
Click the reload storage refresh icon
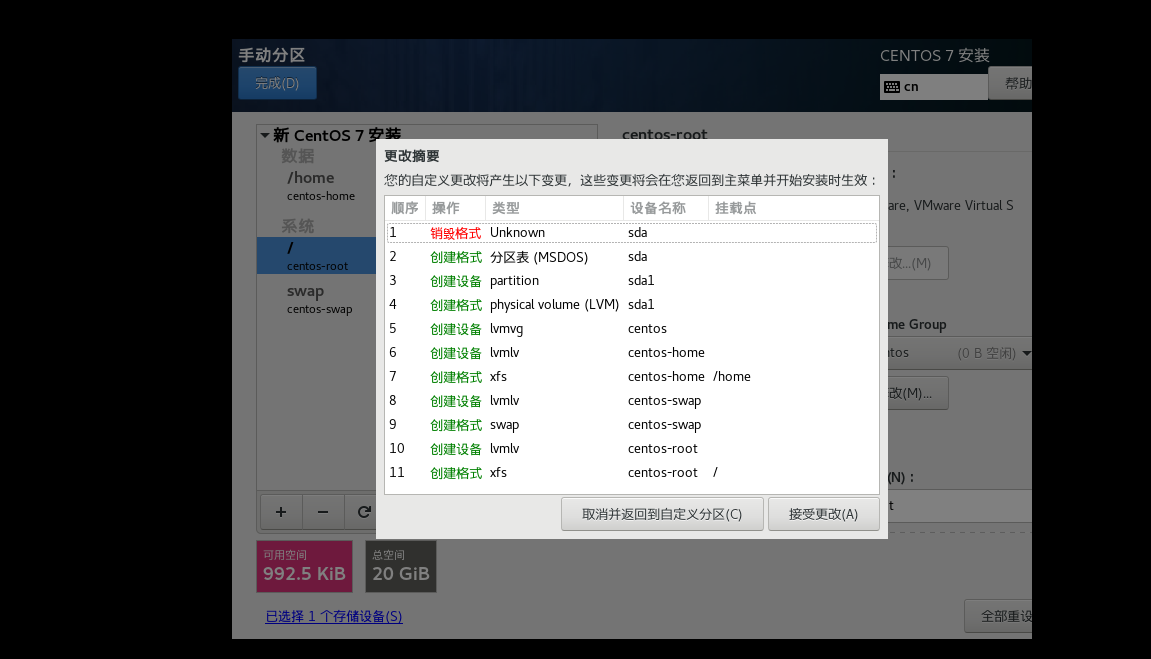point(363,512)
